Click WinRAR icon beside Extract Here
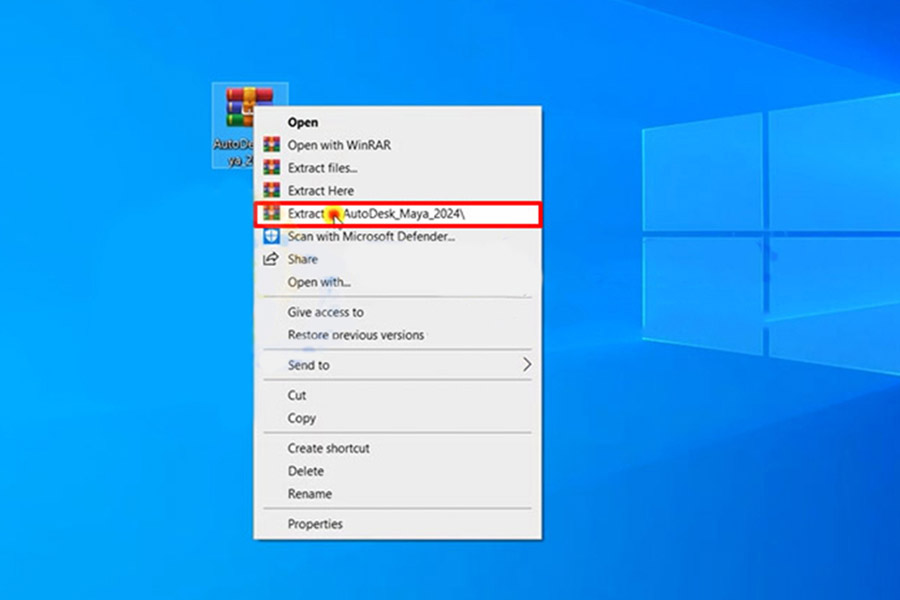This screenshot has width=900, height=600. click(x=271, y=190)
